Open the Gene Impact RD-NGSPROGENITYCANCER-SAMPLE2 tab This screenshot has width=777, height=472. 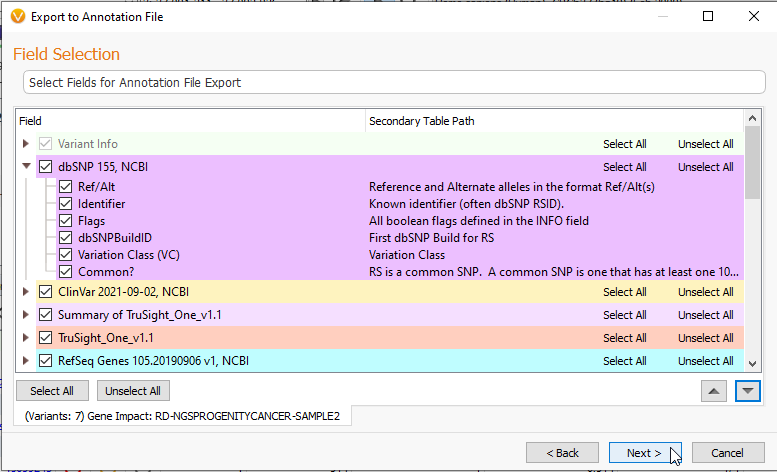(x=182, y=416)
